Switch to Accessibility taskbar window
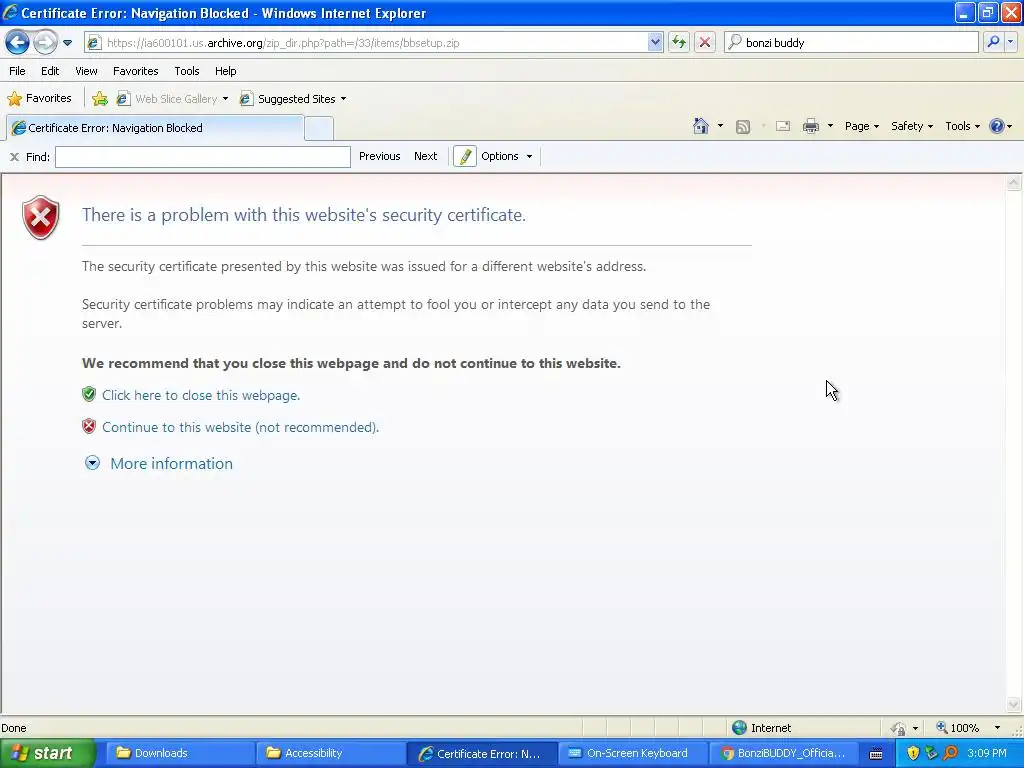The height and width of the screenshot is (768, 1024). 330,753
